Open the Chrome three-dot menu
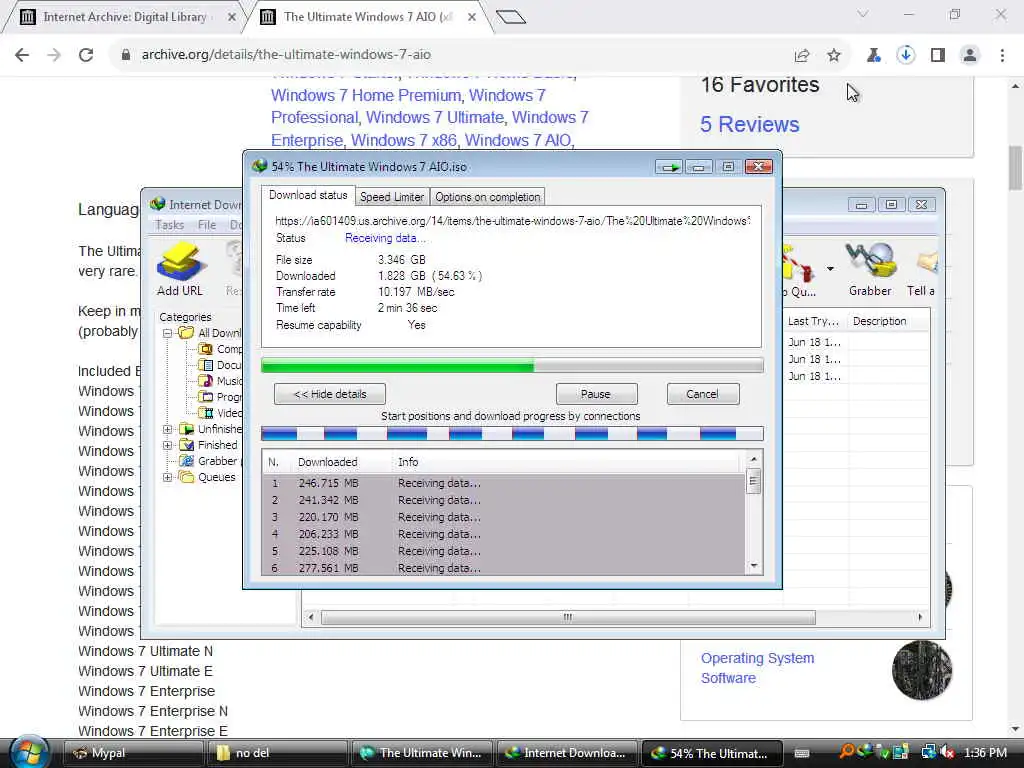Image resolution: width=1024 pixels, height=768 pixels. (1002, 55)
